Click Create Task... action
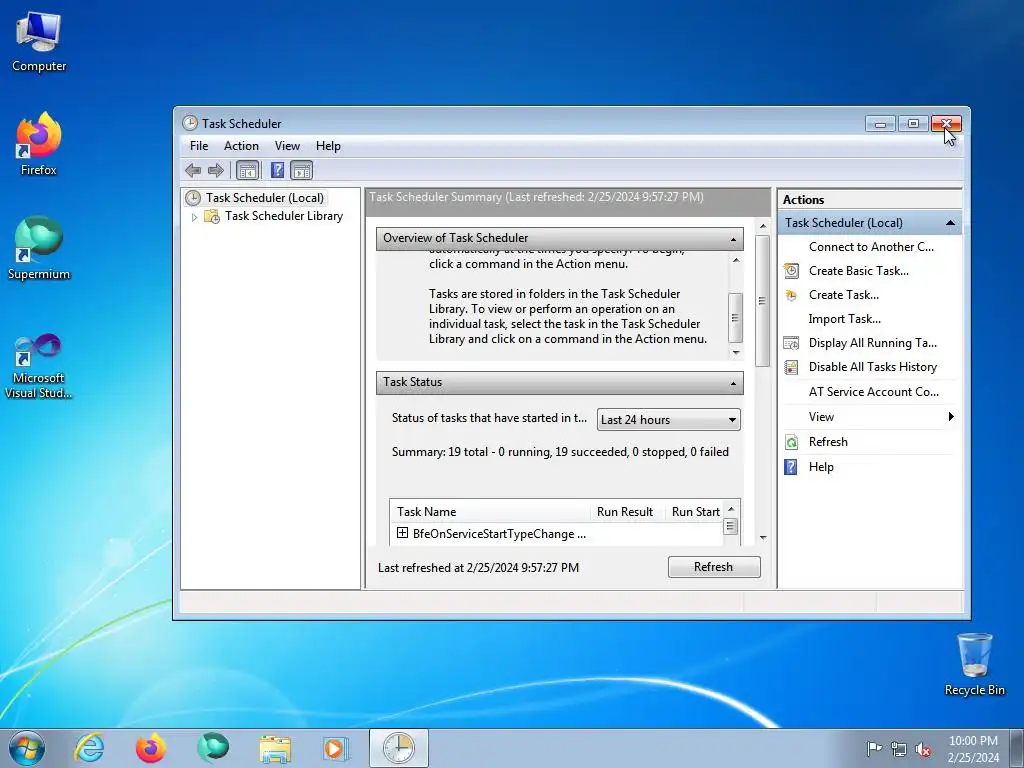Image resolution: width=1024 pixels, height=768 pixels. (x=844, y=295)
